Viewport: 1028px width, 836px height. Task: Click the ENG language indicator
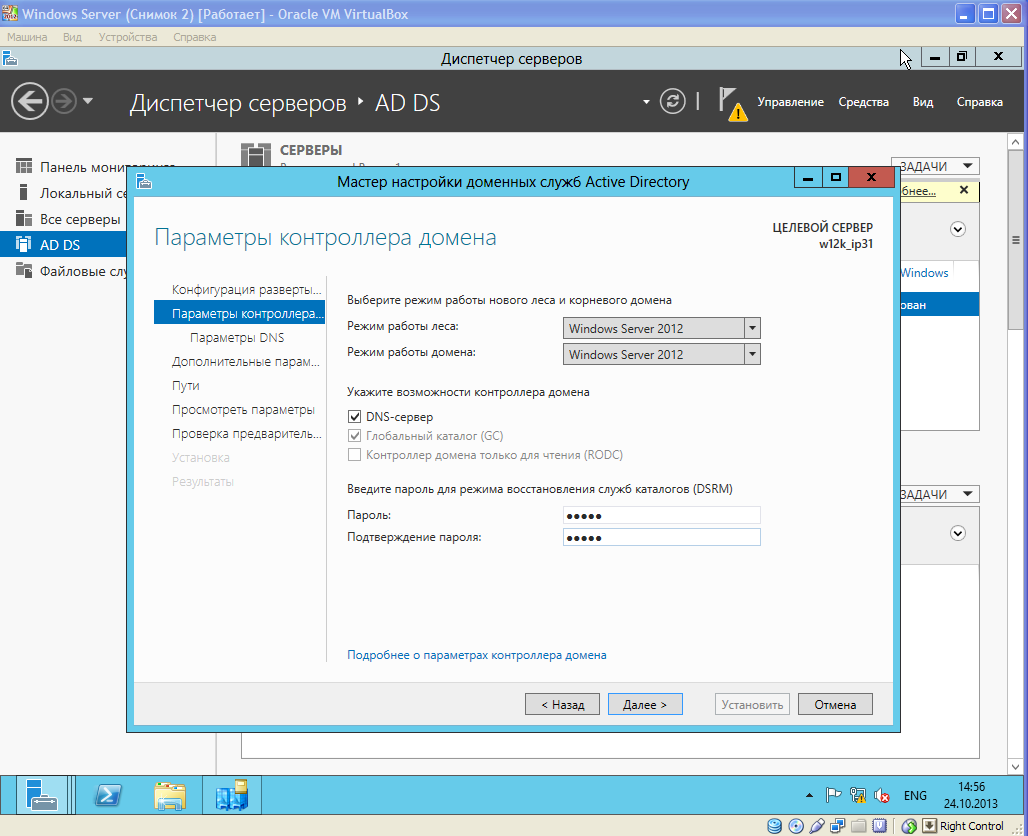(x=915, y=795)
